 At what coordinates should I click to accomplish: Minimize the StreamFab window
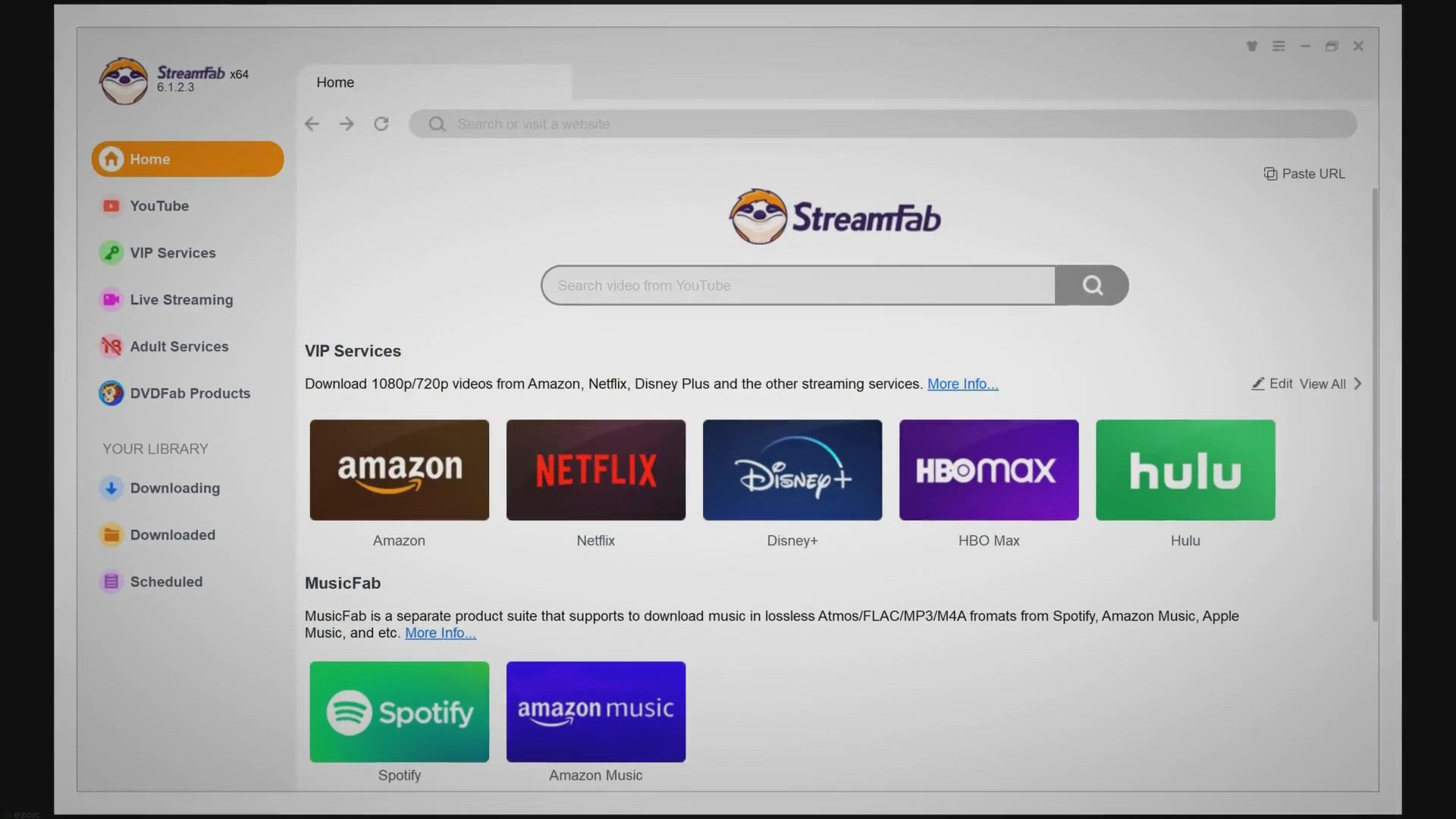coord(1305,46)
